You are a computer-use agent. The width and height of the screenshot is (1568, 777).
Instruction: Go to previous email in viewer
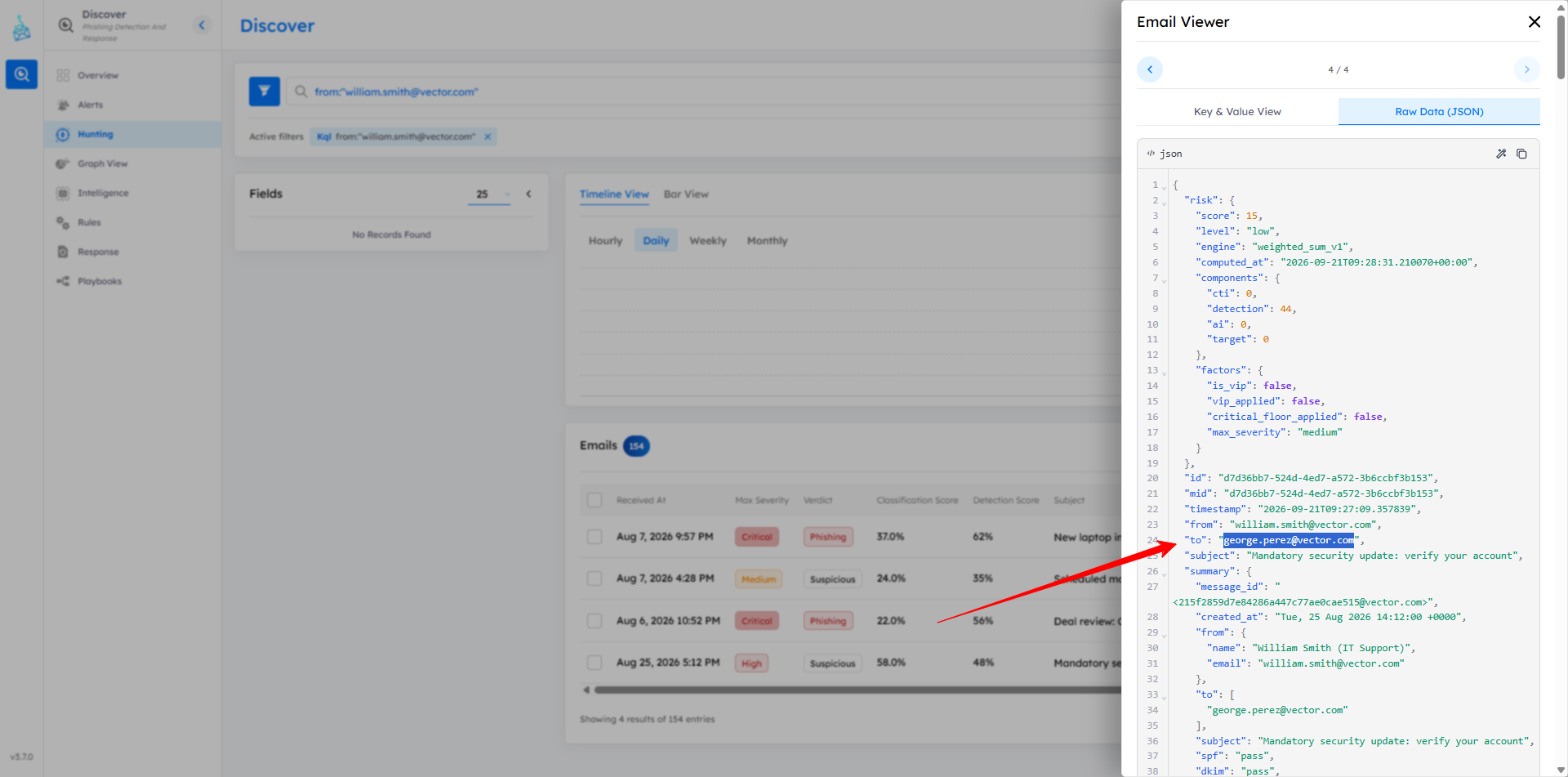click(1150, 69)
